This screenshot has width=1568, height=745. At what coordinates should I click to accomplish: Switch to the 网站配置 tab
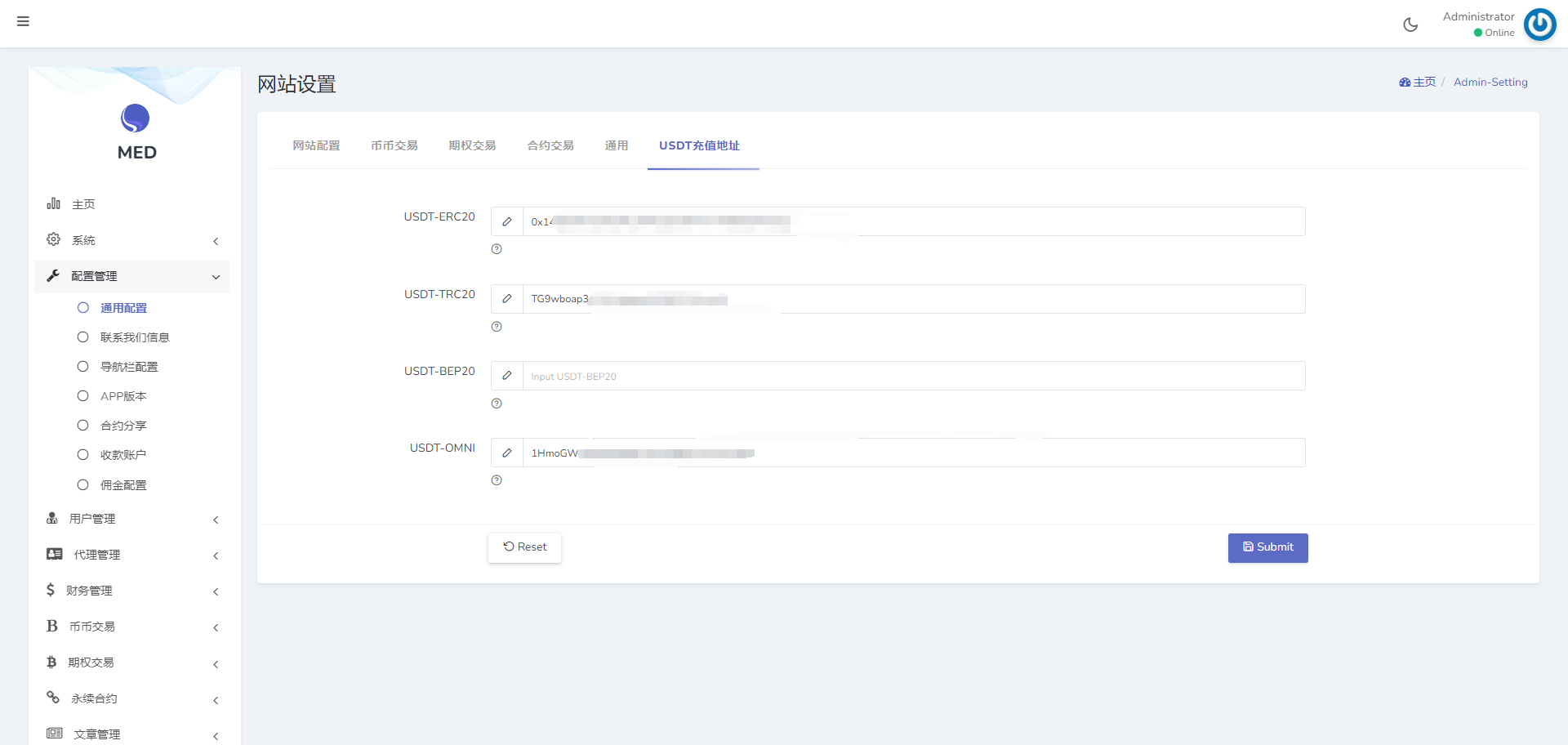pos(316,145)
